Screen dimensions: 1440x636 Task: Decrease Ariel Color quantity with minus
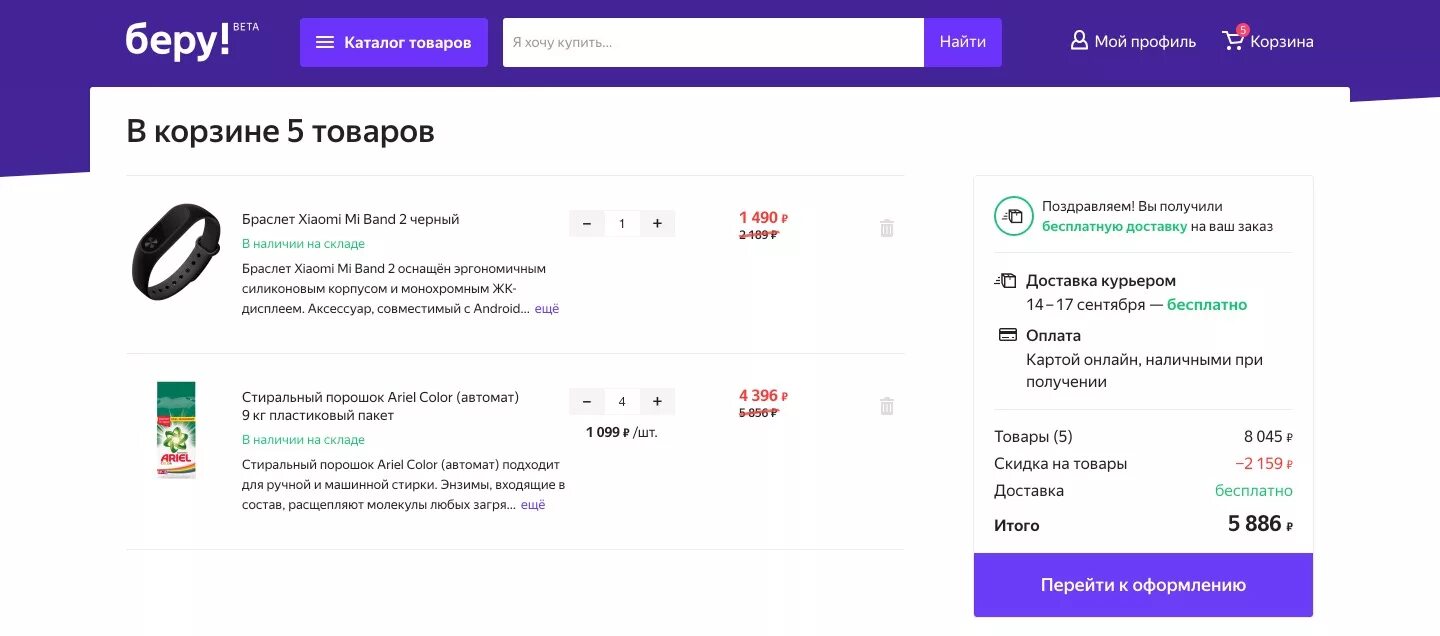tap(587, 402)
